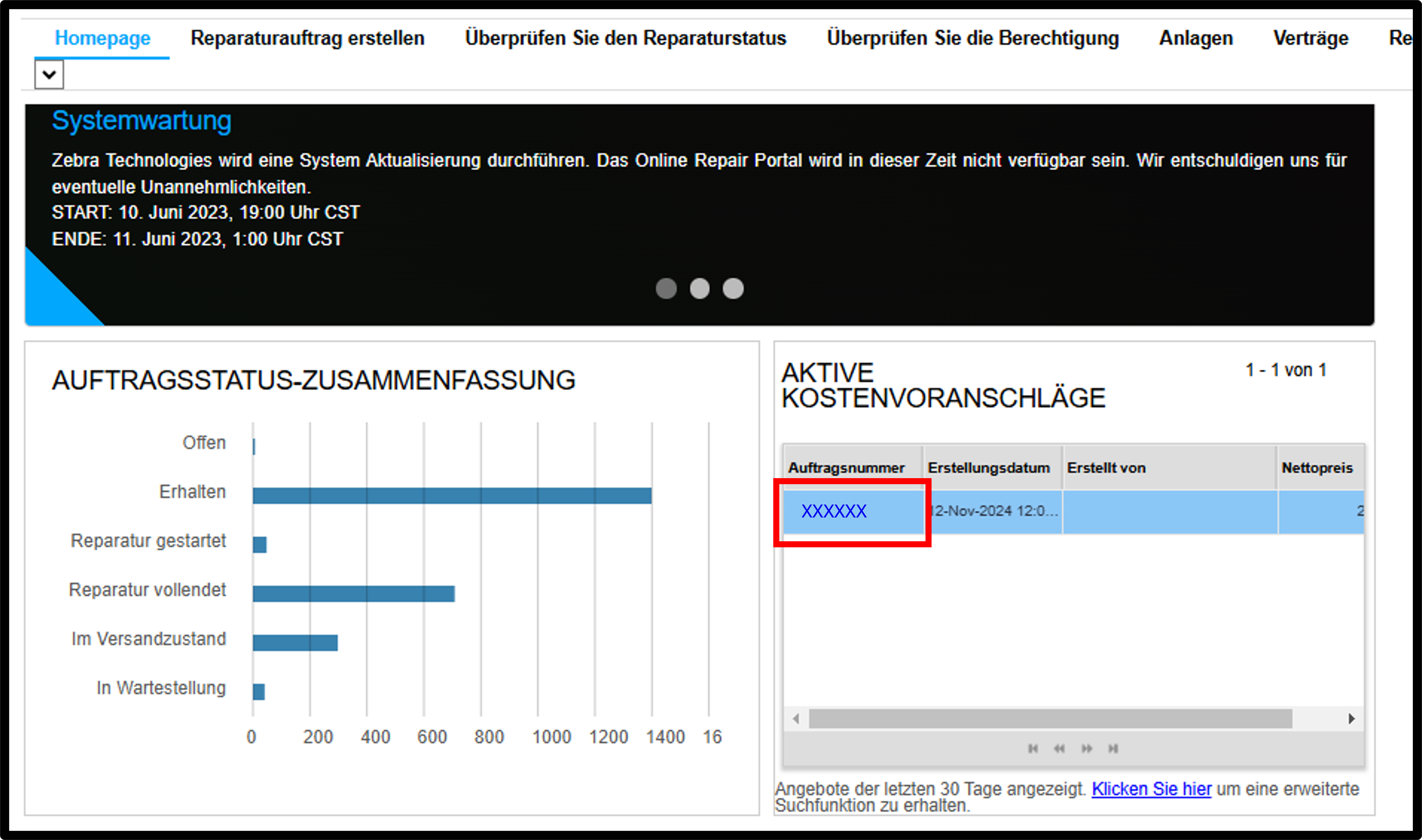1422x840 pixels.
Task: Click the cut-off tab after Verträge
Action: pyautogui.click(x=1400, y=38)
